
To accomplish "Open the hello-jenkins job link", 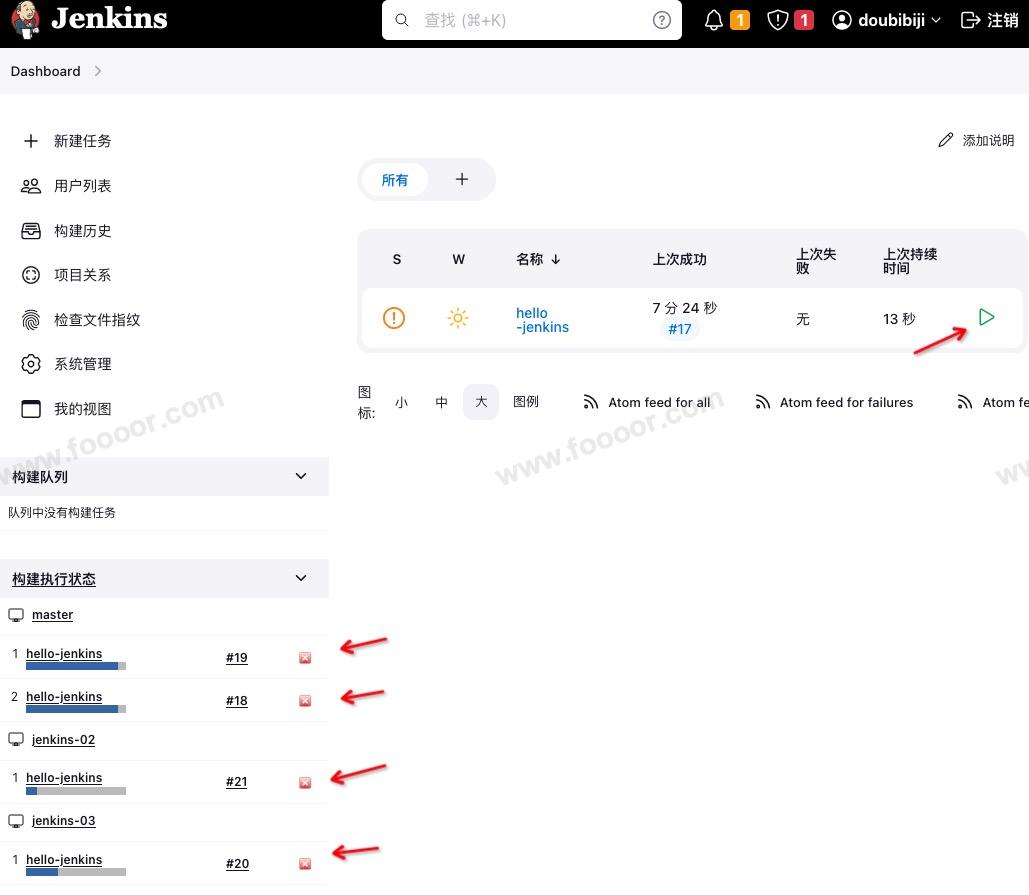I will (542, 320).
